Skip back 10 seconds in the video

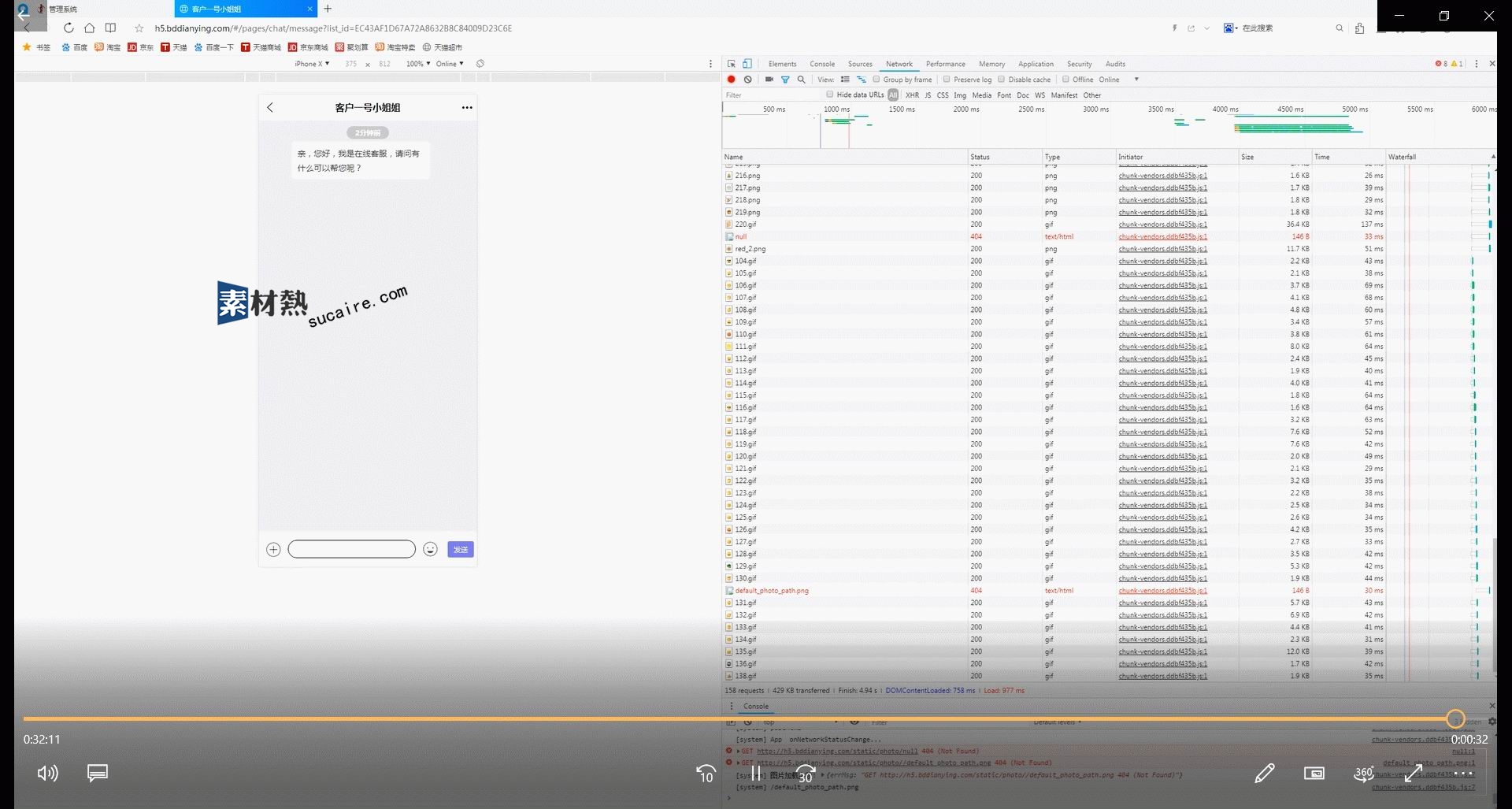coord(706,774)
